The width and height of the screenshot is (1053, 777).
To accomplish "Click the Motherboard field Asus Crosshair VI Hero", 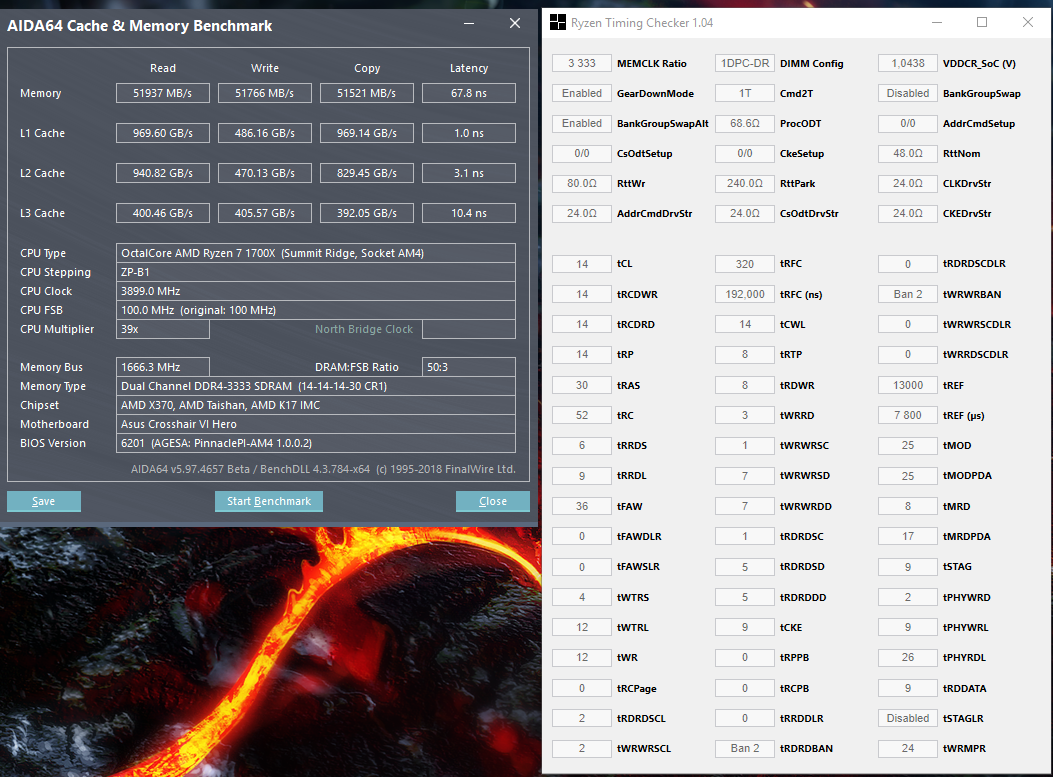I will coord(316,424).
